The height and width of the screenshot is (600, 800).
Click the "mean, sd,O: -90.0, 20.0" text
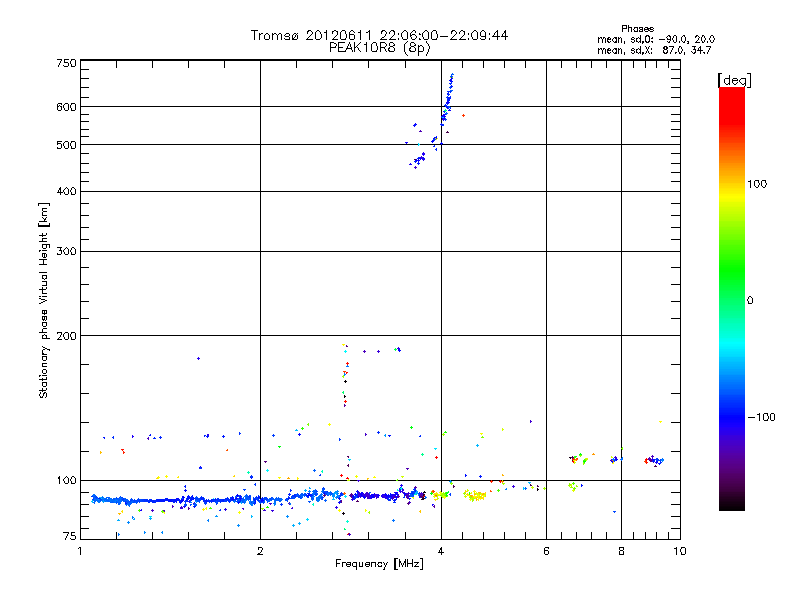656,39
